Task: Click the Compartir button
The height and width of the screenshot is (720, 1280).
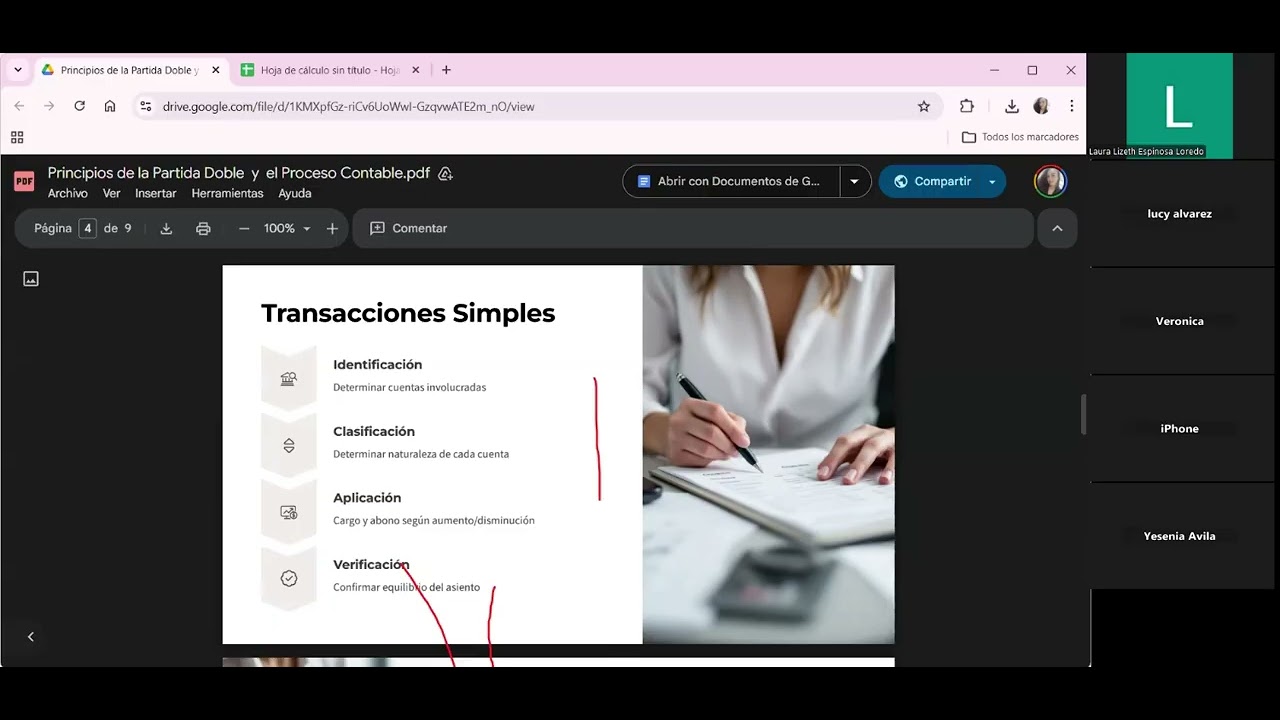Action: point(932,181)
